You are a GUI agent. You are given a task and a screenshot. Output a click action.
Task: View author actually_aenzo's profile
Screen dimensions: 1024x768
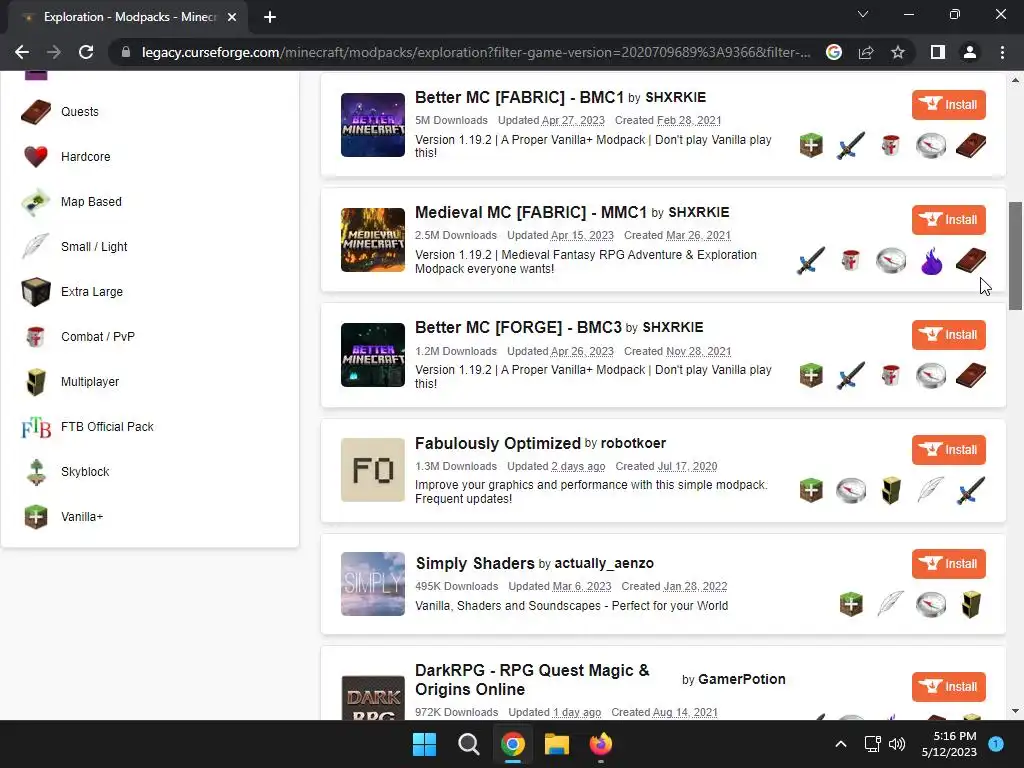[603, 564]
